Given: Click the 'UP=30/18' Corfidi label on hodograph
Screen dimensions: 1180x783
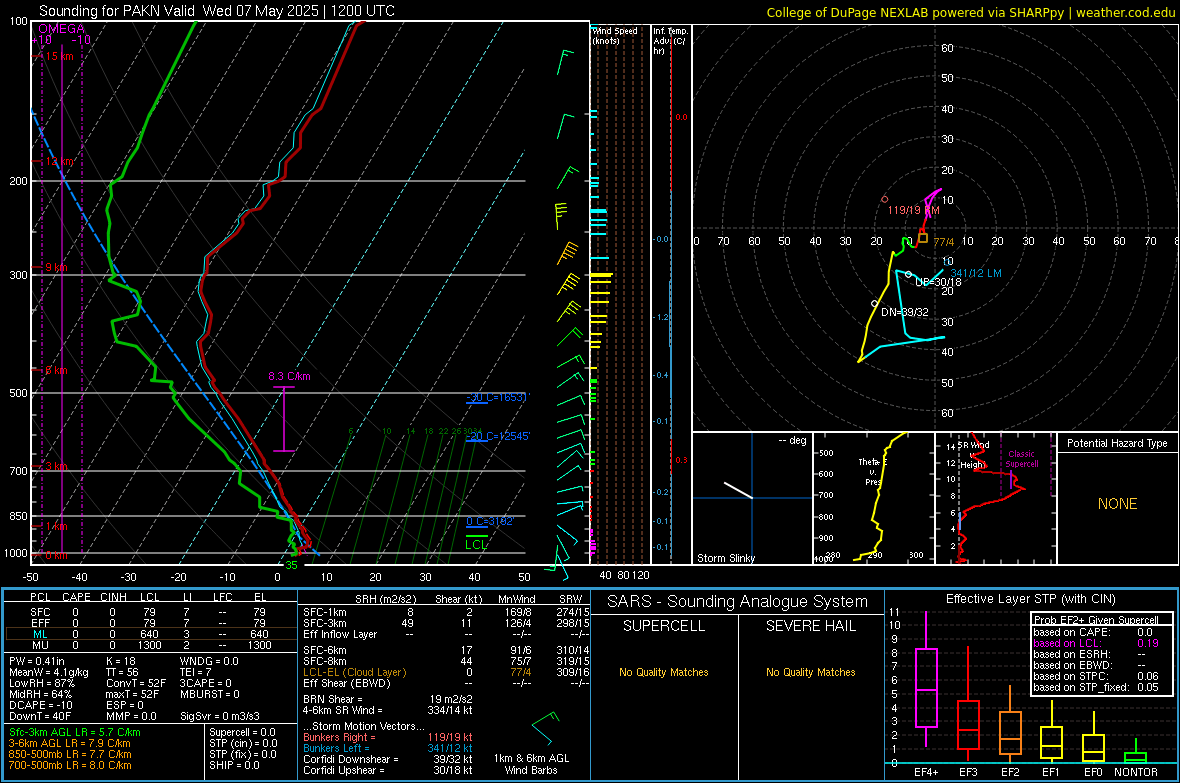Looking at the screenshot, I should click(938, 282).
